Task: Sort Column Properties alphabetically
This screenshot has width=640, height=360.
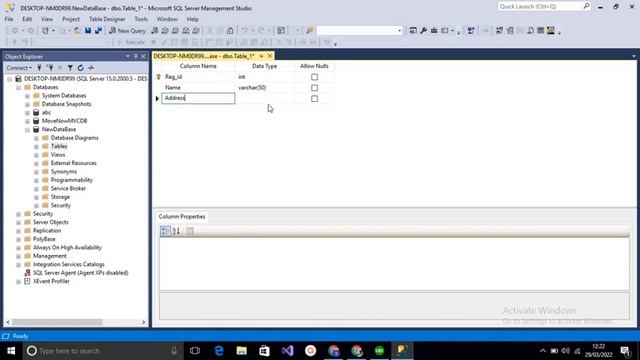Action: (x=176, y=231)
